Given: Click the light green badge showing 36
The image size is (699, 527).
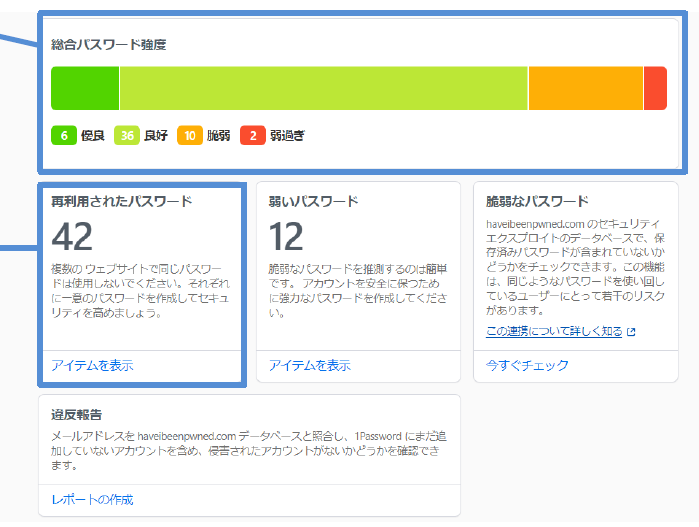Looking at the screenshot, I should point(127,136).
